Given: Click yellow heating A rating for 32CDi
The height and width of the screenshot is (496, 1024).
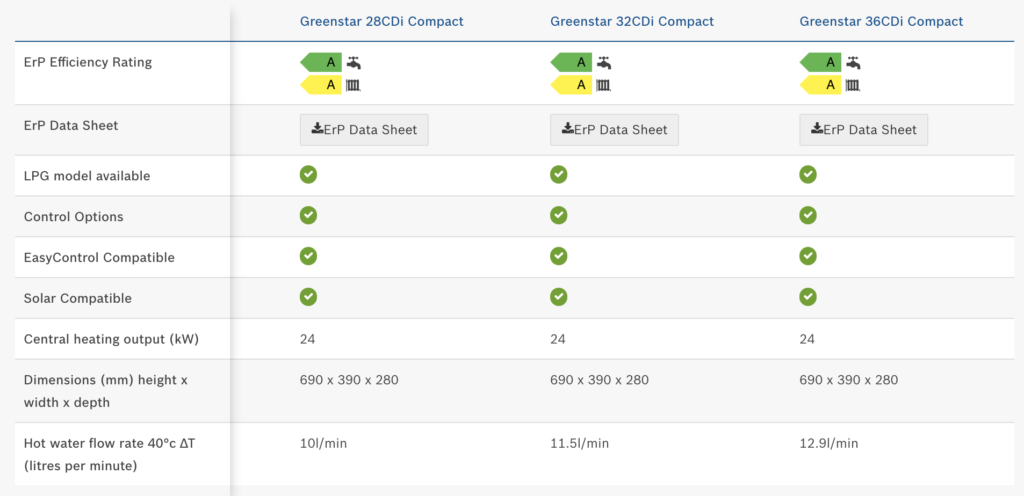Looking at the screenshot, I should click(x=571, y=84).
